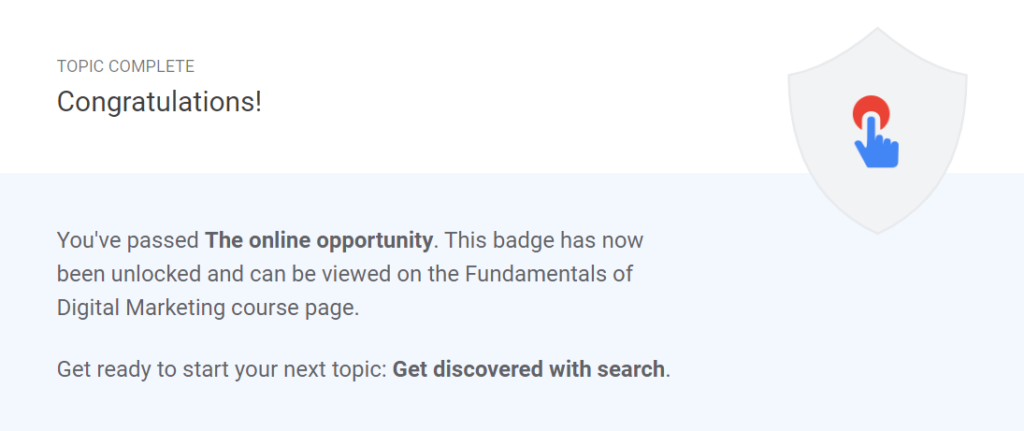Click the red circle under the fingertip

click(x=871, y=110)
